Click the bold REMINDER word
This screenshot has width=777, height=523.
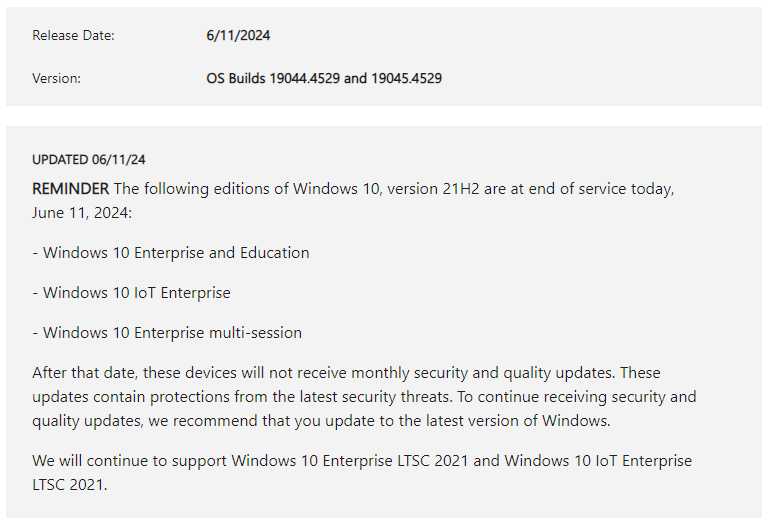[x=70, y=189]
